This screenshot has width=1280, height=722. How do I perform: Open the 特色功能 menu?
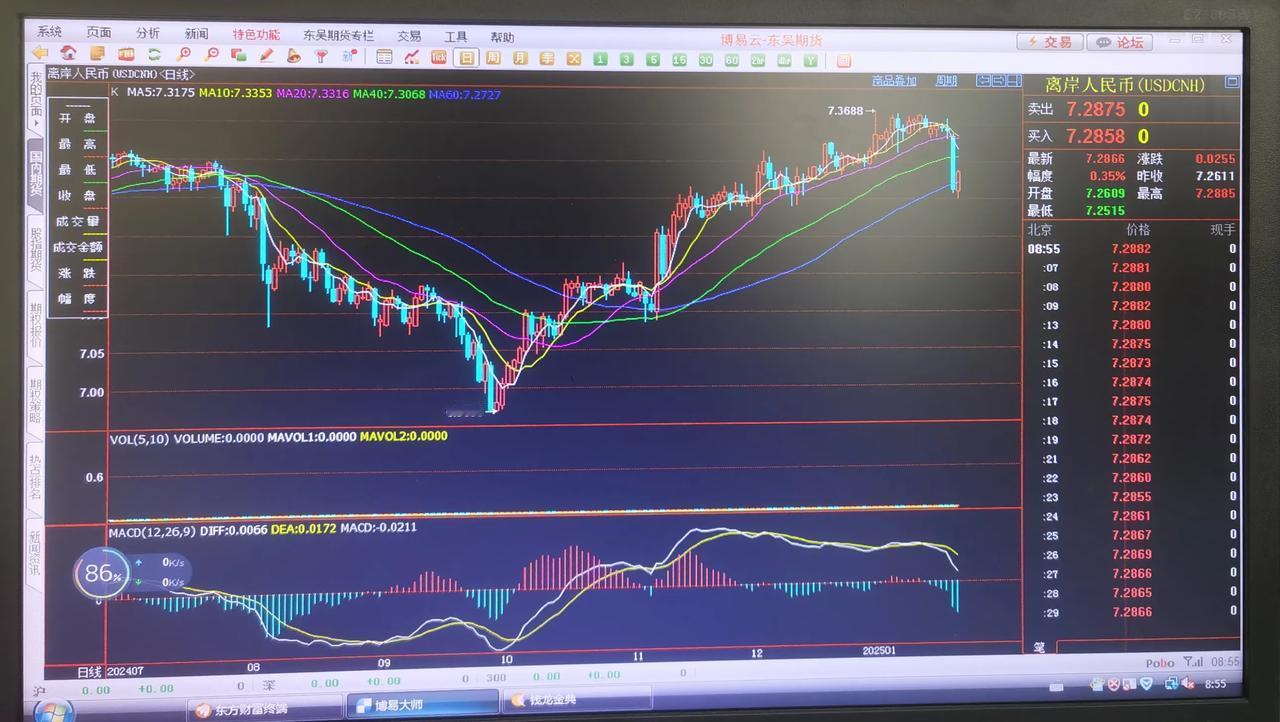255,35
